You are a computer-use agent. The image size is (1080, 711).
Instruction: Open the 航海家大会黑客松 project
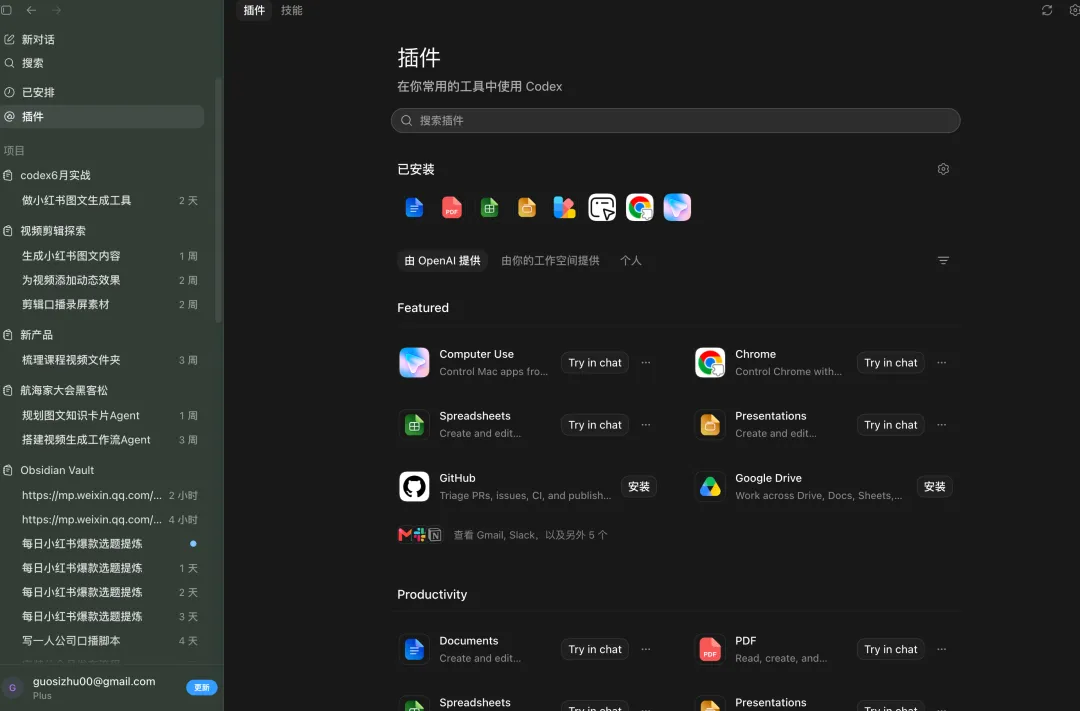click(102, 390)
